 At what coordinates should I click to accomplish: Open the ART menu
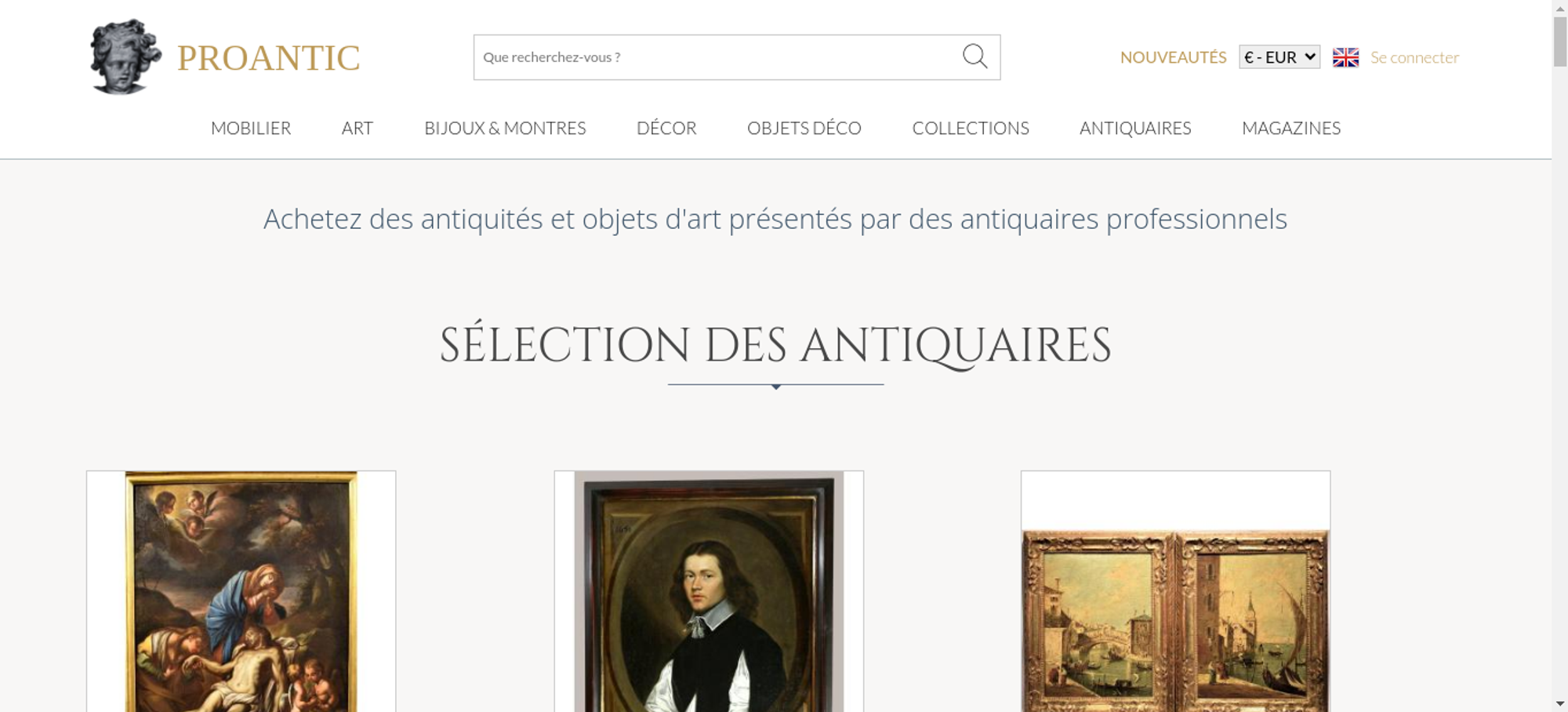click(358, 128)
